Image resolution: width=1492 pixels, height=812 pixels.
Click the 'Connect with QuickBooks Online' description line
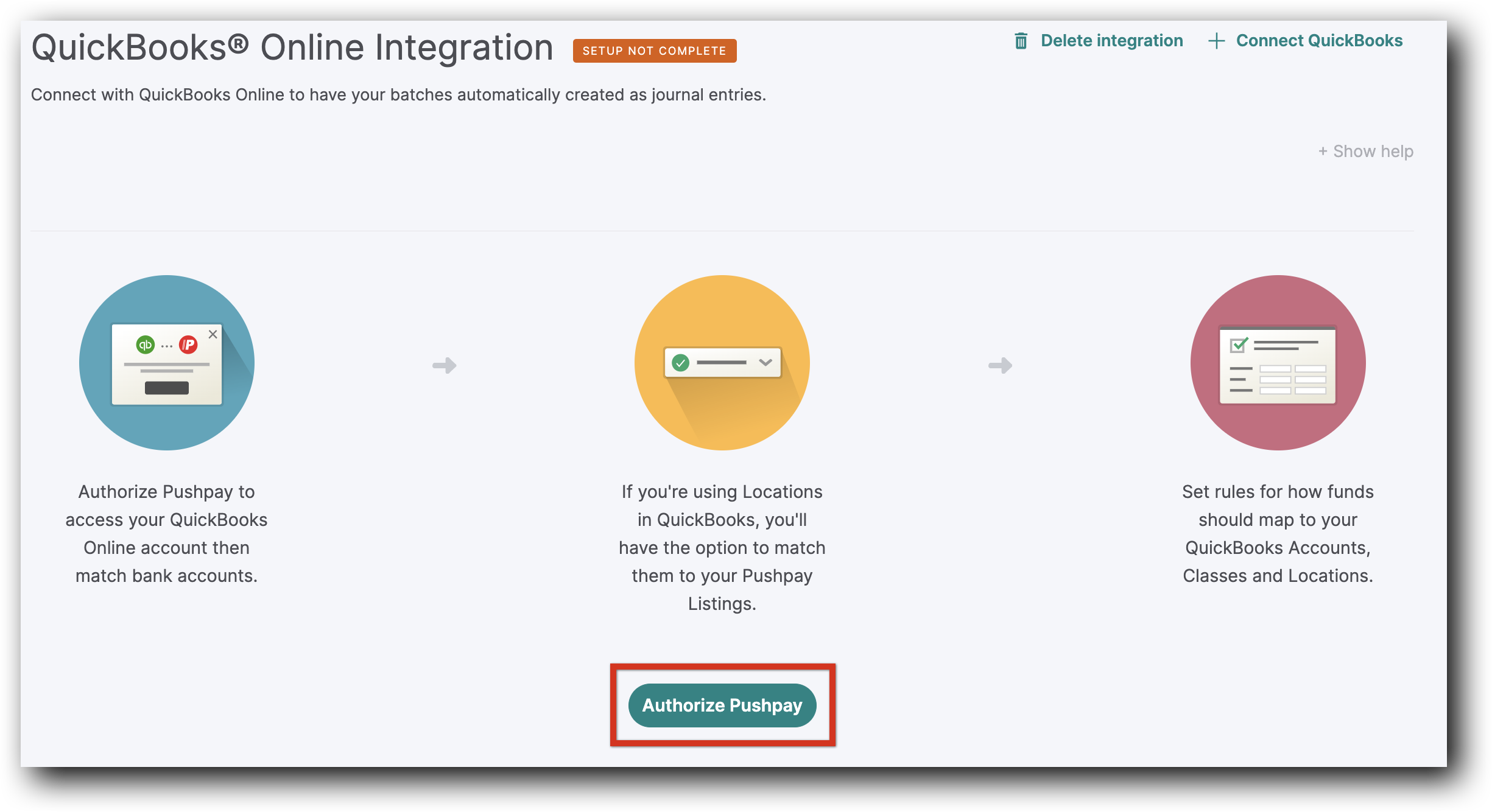pos(398,95)
